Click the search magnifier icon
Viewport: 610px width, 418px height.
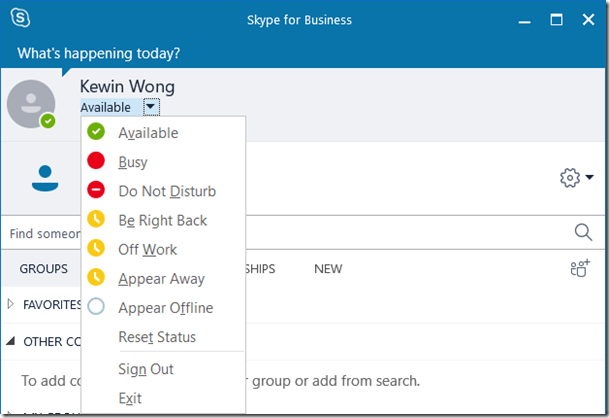(x=584, y=233)
